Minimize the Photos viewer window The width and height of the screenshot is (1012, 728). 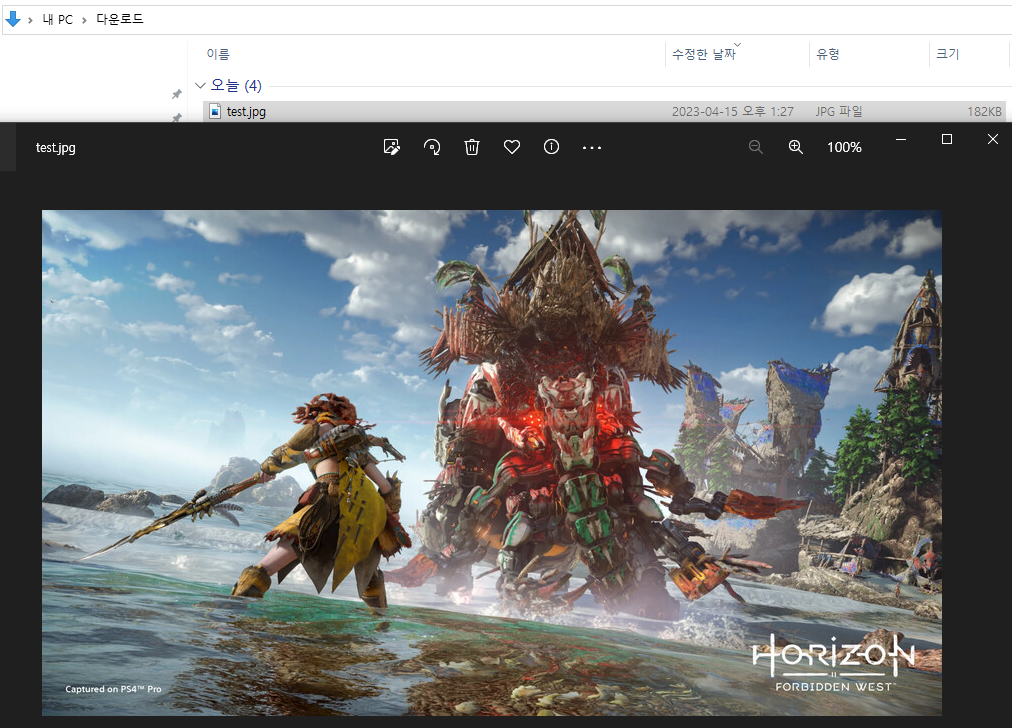[901, 139]
